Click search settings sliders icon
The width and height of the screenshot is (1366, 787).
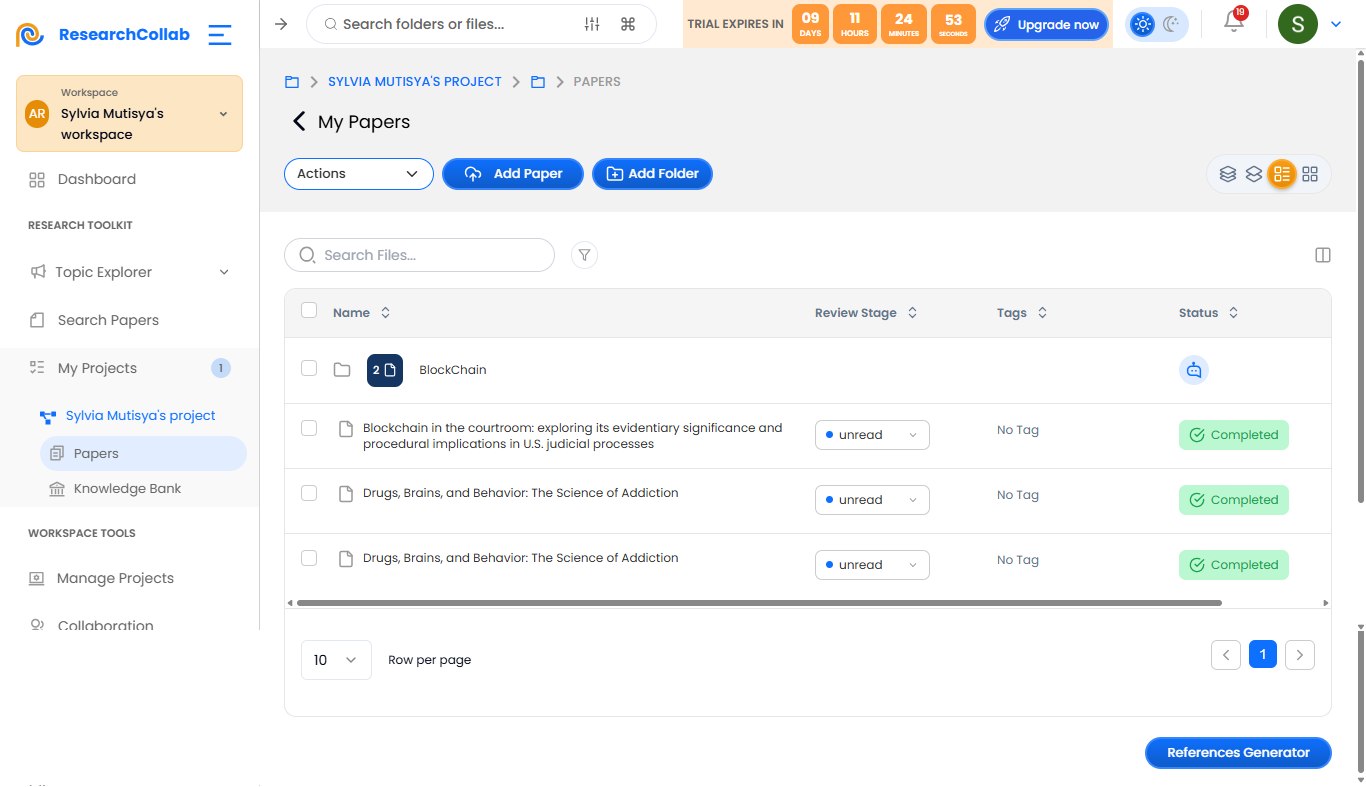(x=592, y=24)
